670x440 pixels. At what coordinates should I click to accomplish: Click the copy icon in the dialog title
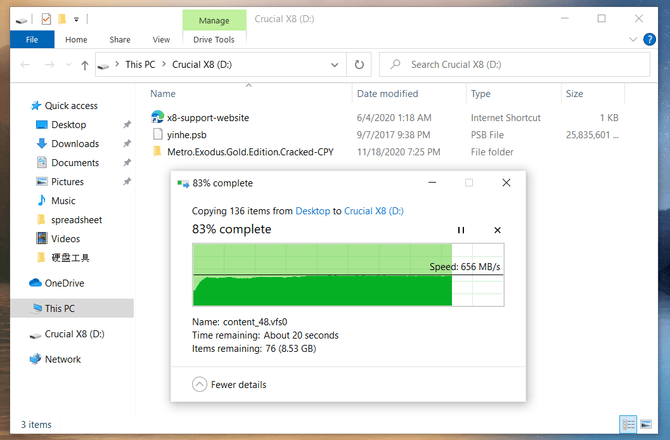[x=183, y=184]
